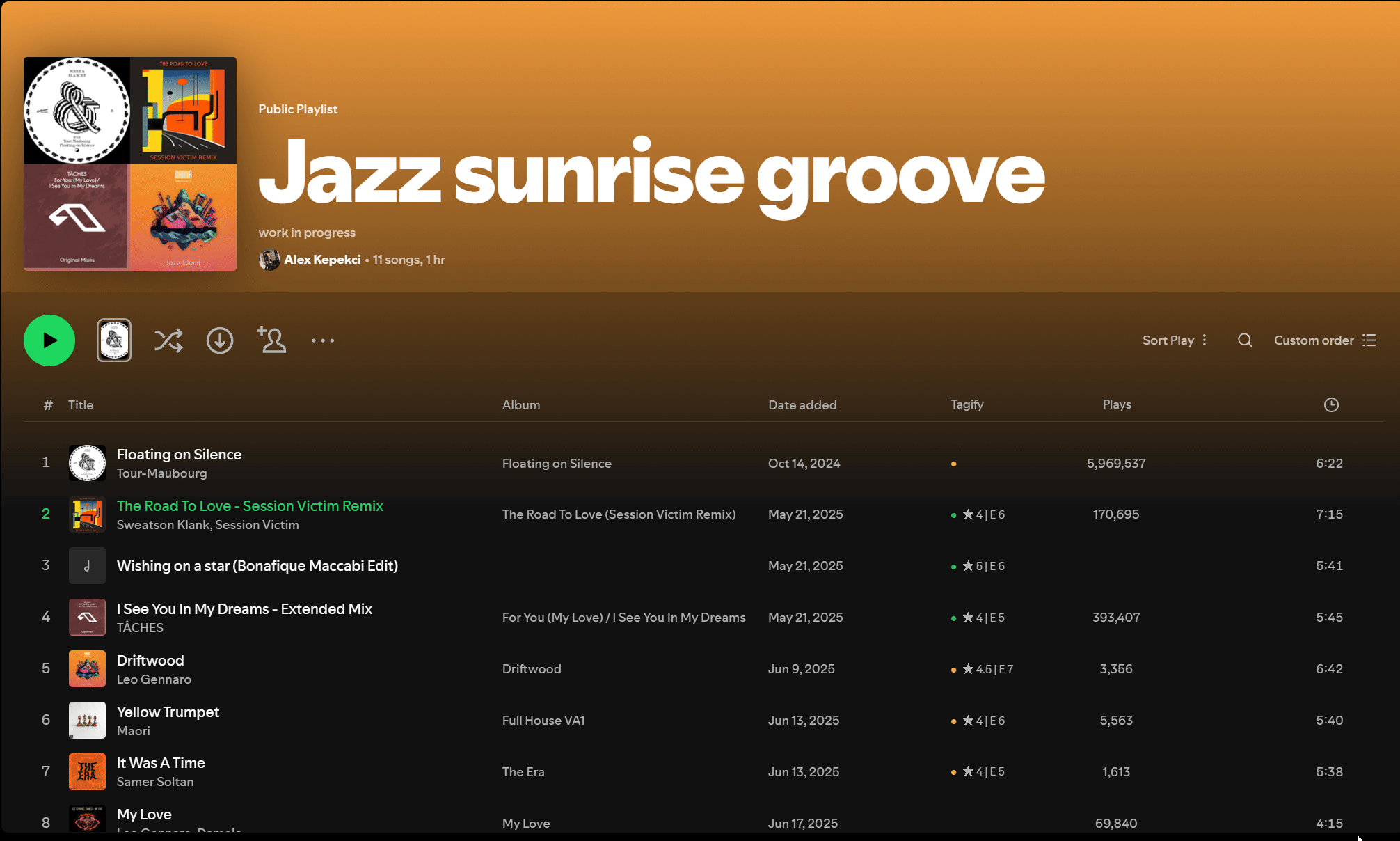Click the orange Tagify dot on Floating on Silence
Image resolution: width=1400 pixels, height=841 pixels.
953,464
